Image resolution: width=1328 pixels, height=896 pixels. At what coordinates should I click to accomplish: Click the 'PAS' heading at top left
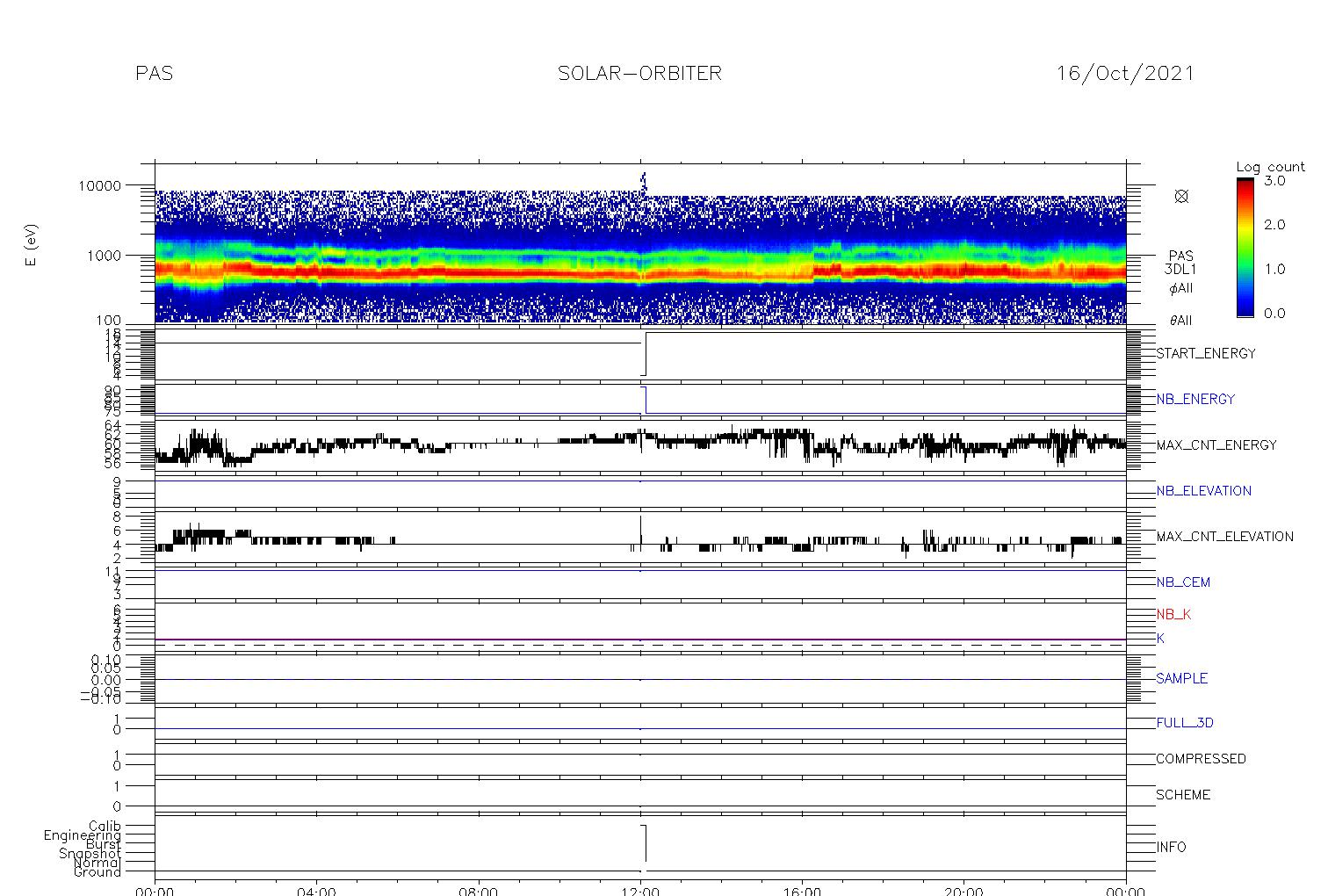point(155,73)
